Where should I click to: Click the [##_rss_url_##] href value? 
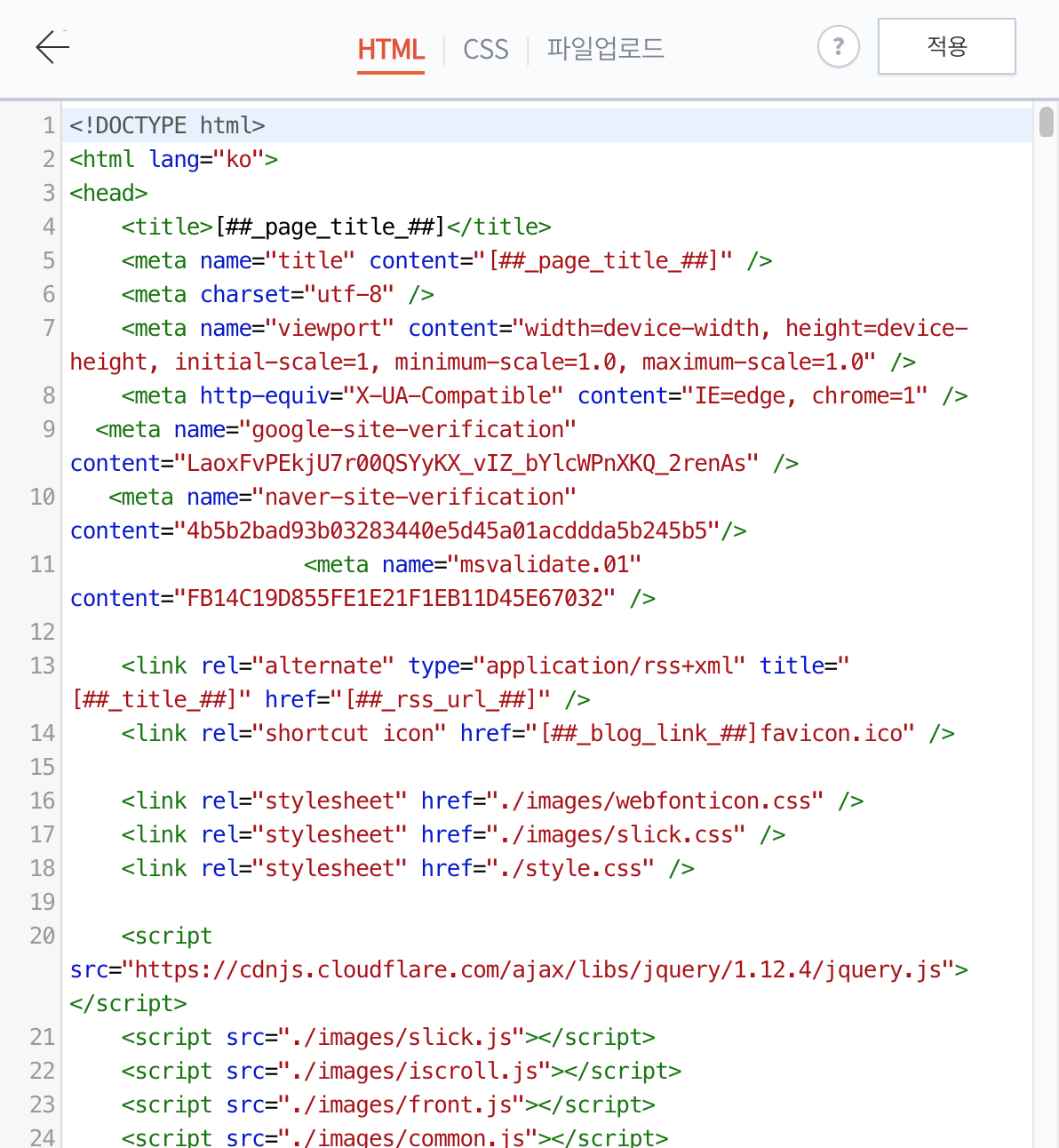tap(441, 699)
